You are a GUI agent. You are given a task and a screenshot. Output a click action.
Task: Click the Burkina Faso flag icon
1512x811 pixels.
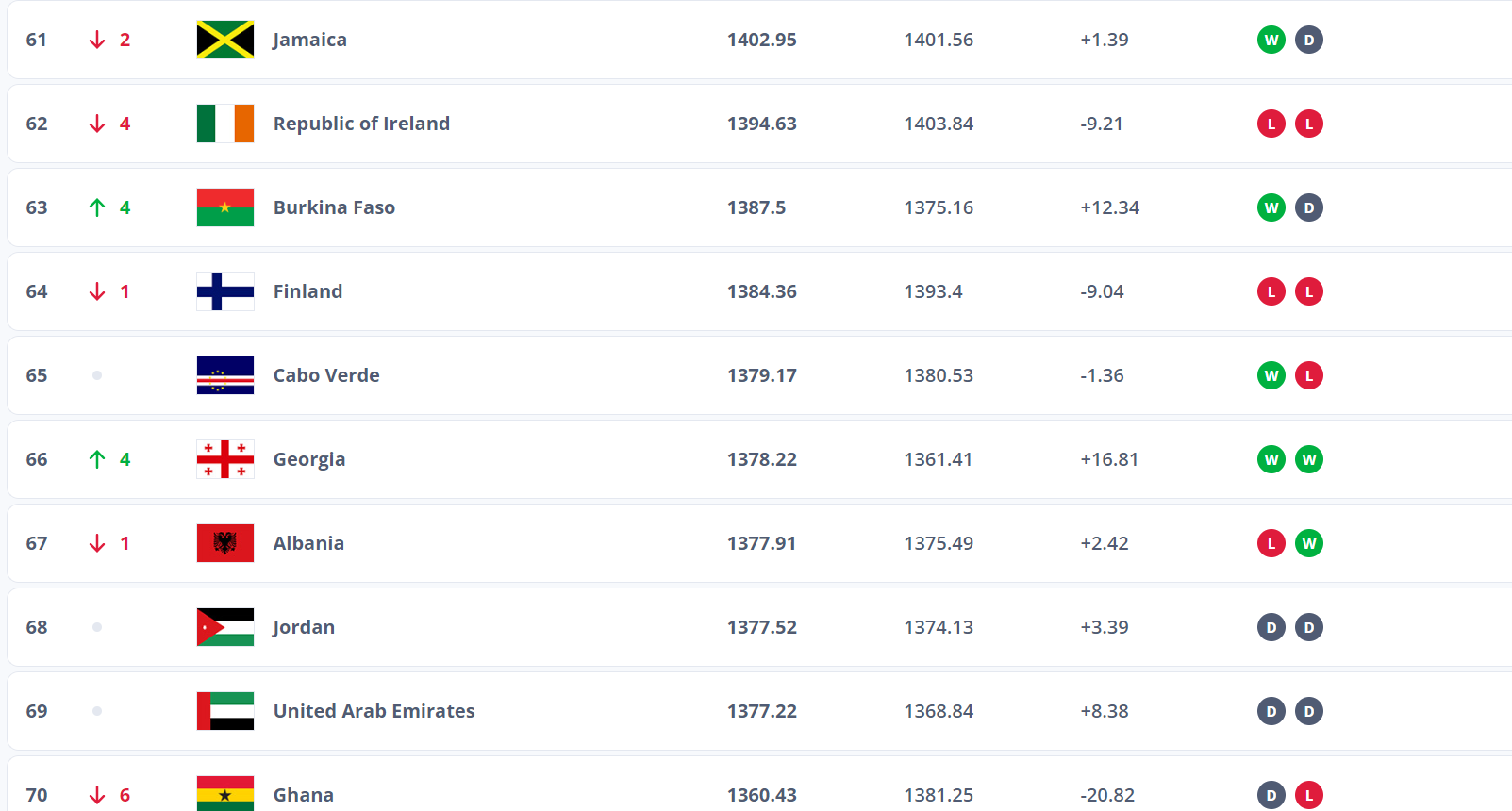(x=225, y=207)
